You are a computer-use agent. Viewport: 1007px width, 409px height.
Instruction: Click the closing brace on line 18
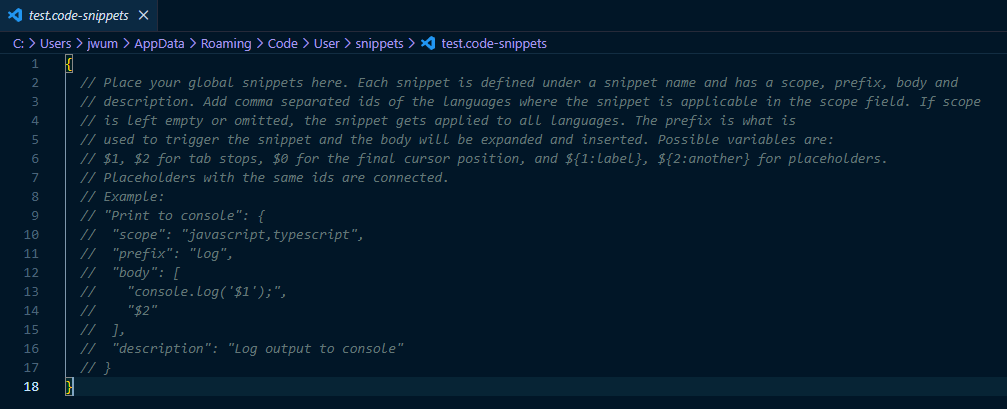68,387
